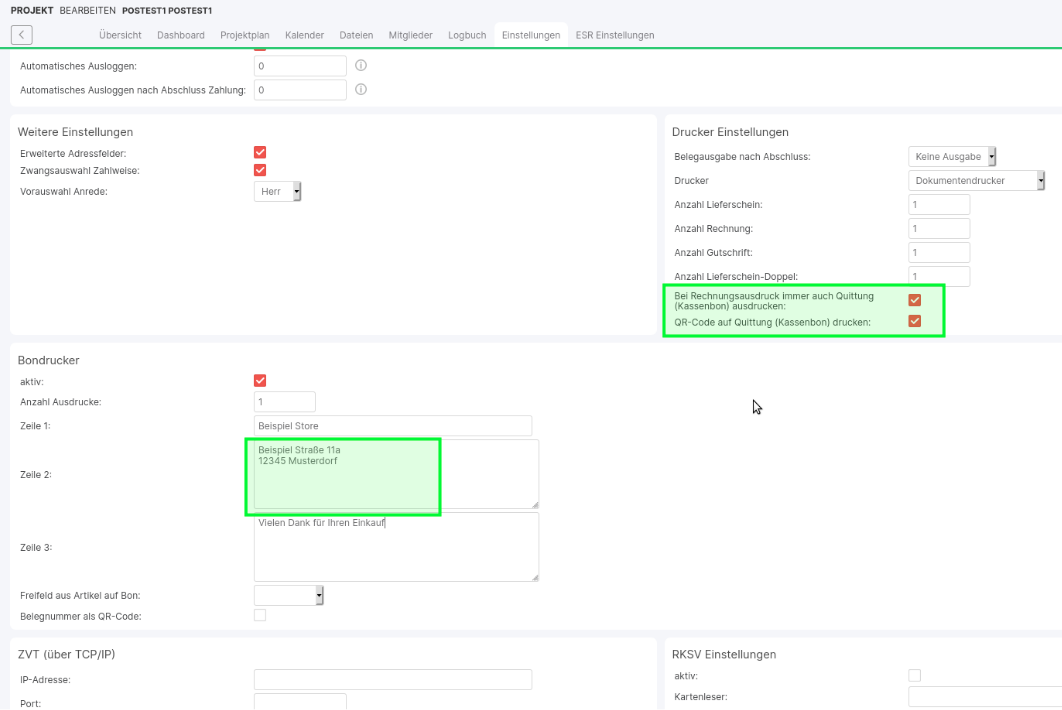Switch to the Projektplan tab

click(x=245, y=35)
